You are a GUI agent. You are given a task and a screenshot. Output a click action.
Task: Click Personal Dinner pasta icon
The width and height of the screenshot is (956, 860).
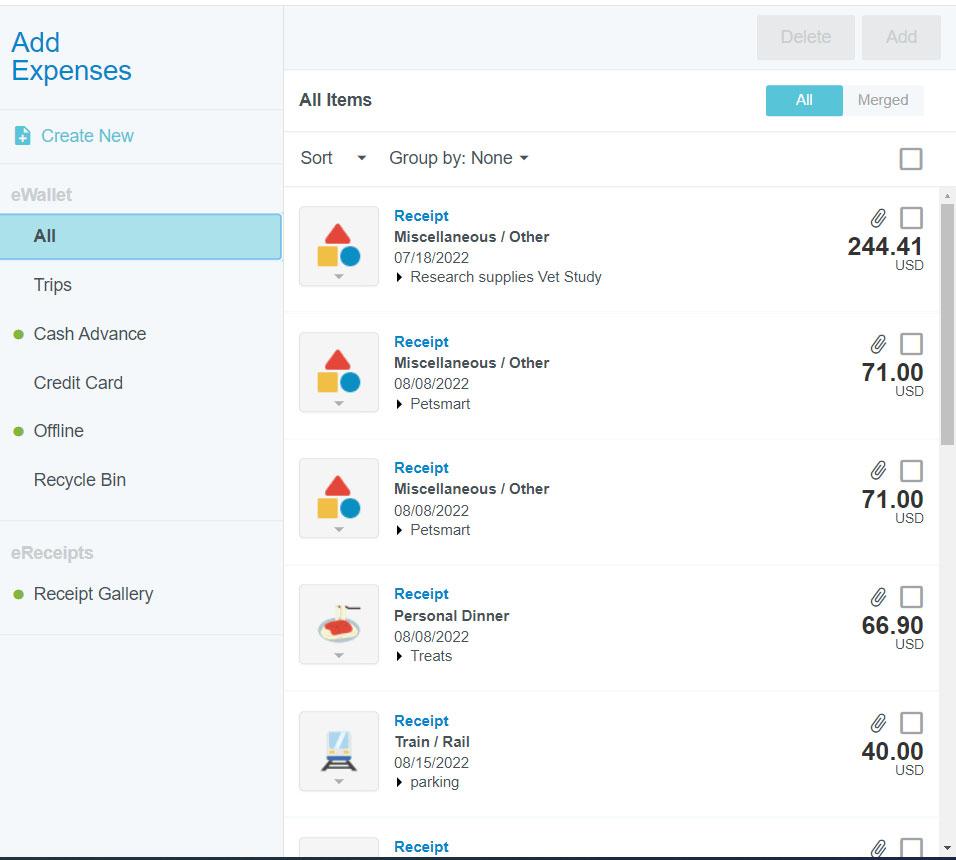pyautogui.click(x=339, y=624)
